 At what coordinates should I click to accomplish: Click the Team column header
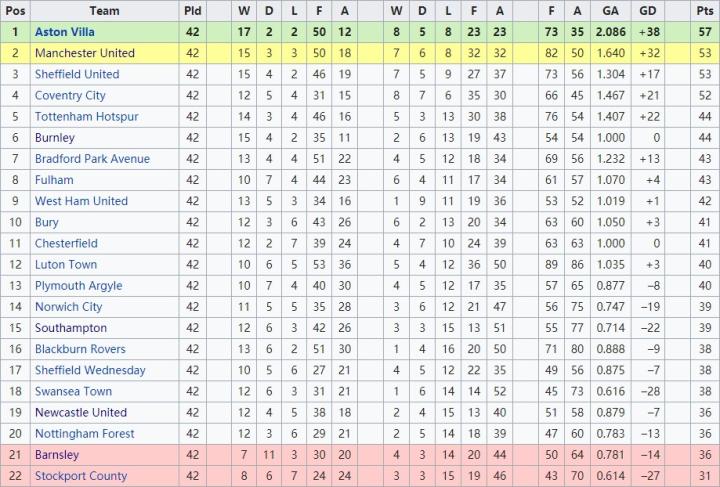coord(104,11)
